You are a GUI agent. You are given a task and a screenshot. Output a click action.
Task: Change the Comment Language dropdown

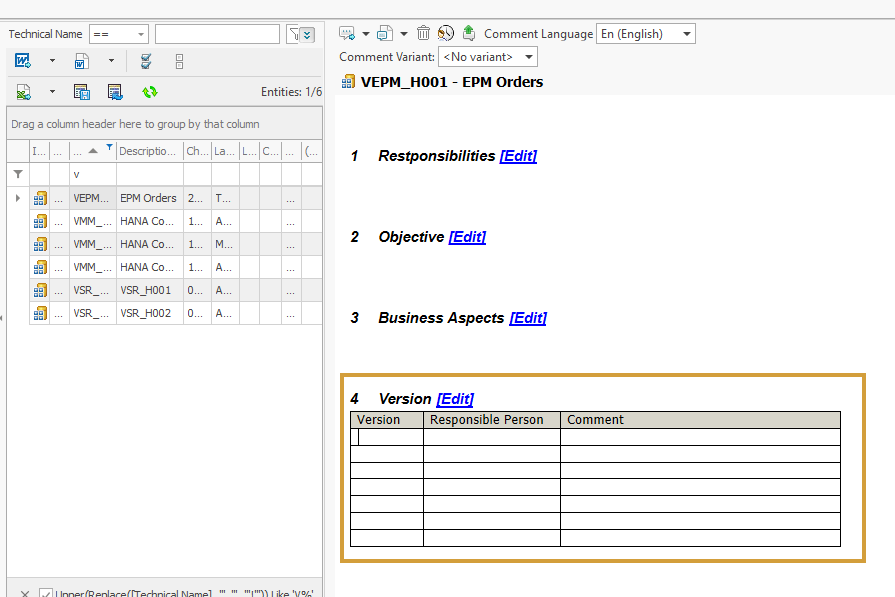[645, 33]
